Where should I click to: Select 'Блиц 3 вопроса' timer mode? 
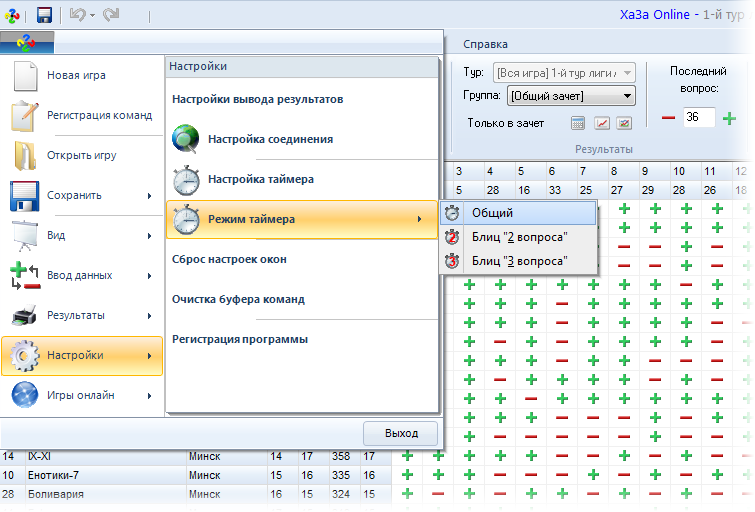point(519,261)
